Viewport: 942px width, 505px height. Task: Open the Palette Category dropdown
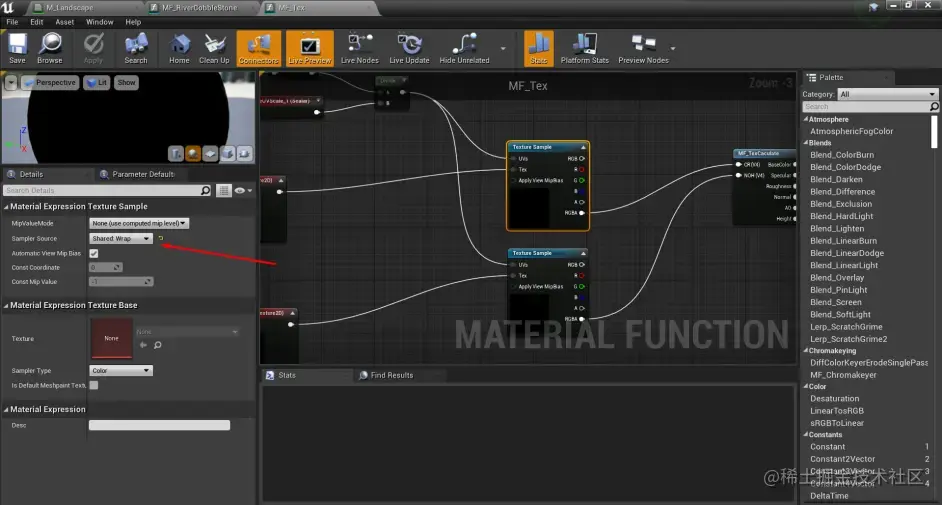click(887, 94)
